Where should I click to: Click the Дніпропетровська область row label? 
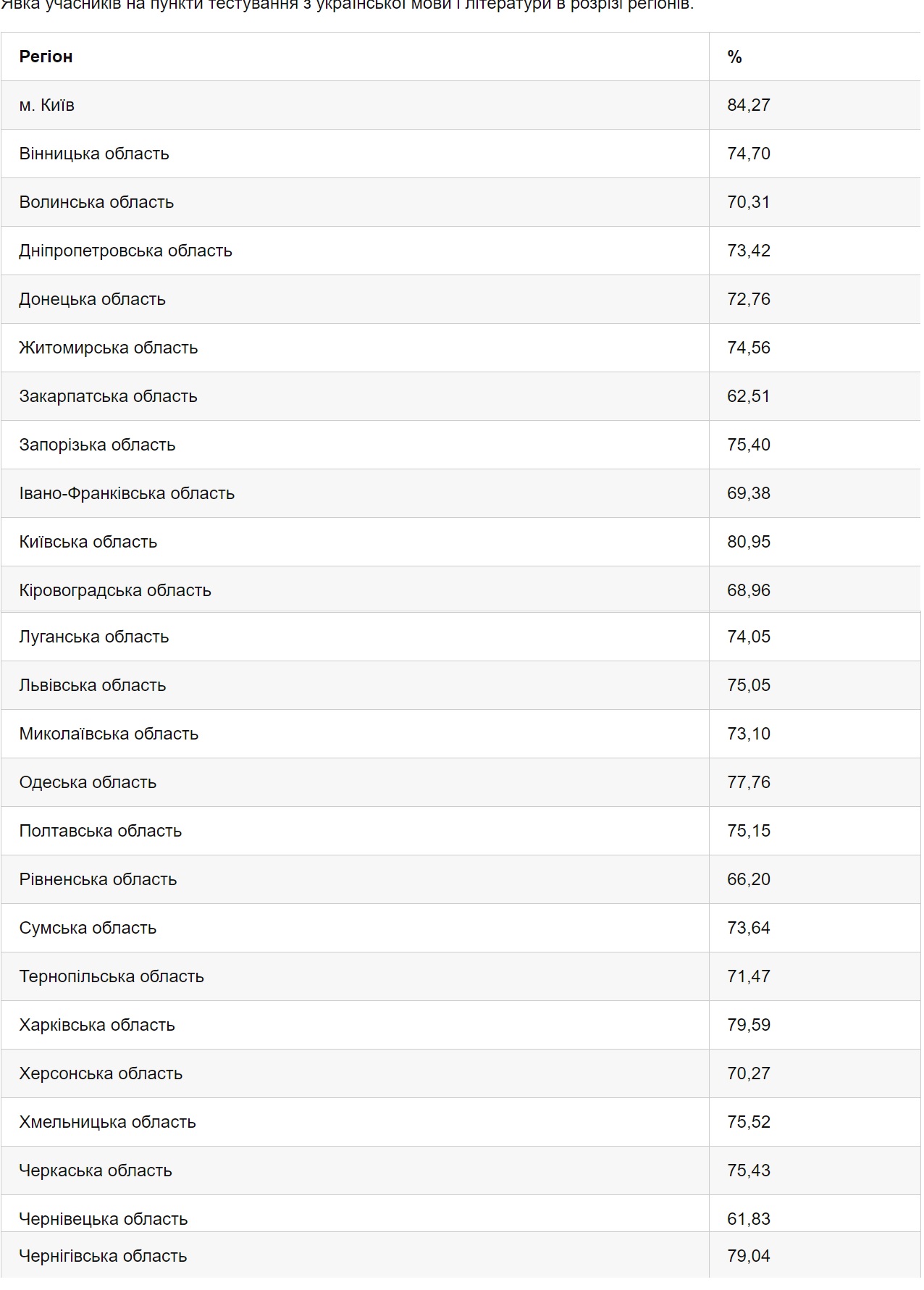[x=125, y=251]
